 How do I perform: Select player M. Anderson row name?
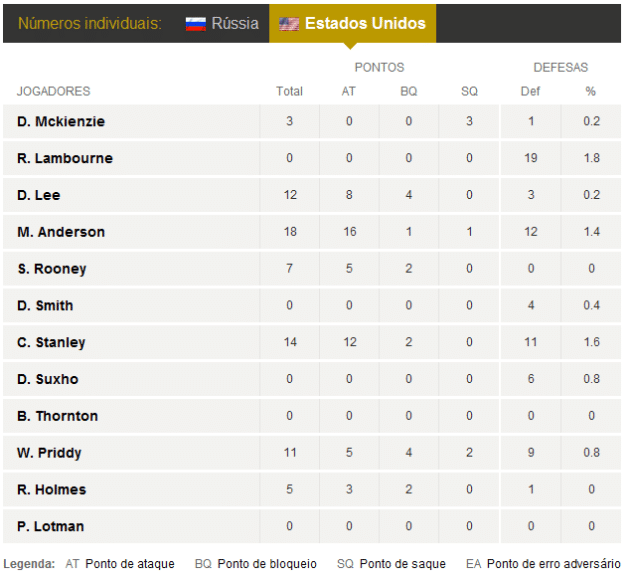point(61,232)
